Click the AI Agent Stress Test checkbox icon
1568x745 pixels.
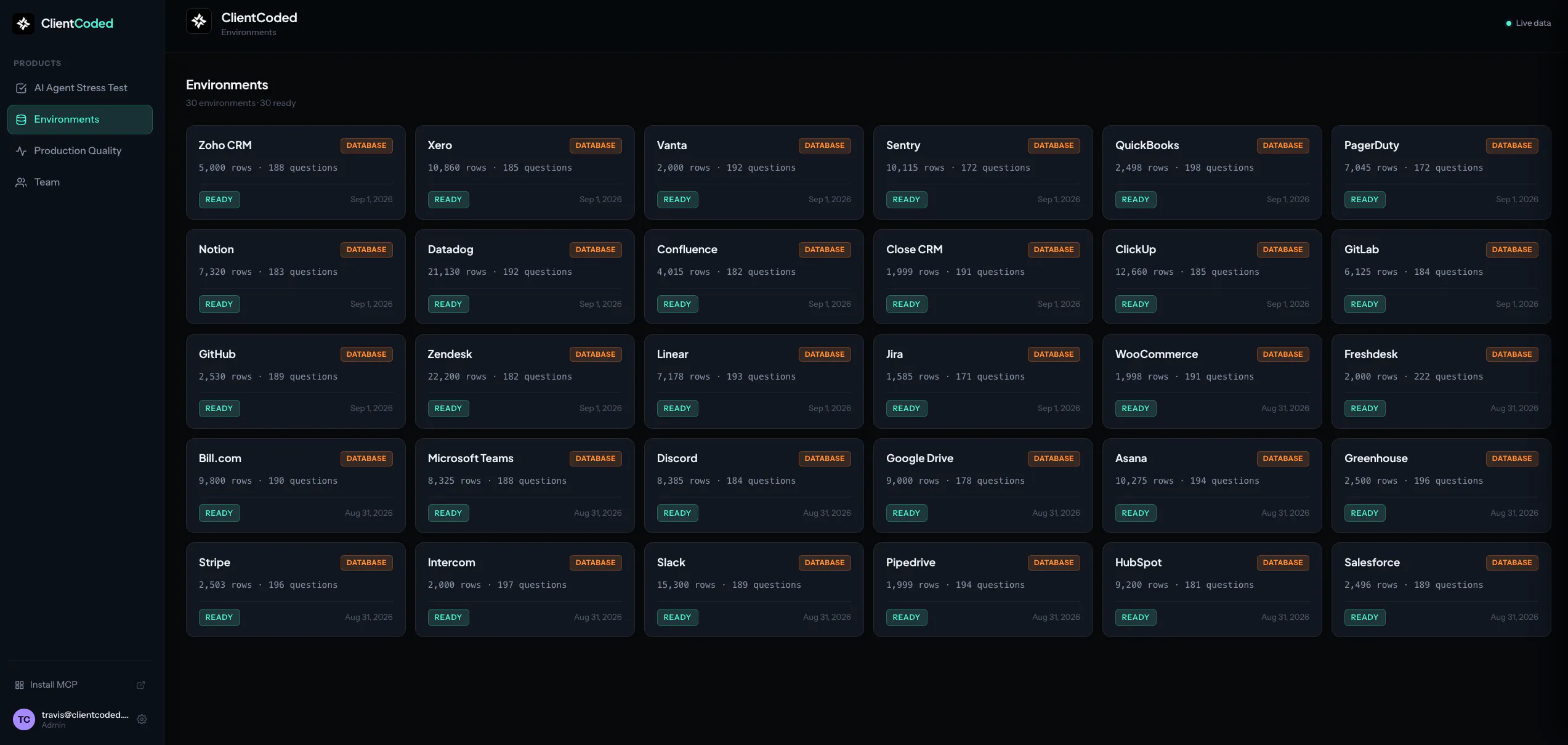point(21,88)
